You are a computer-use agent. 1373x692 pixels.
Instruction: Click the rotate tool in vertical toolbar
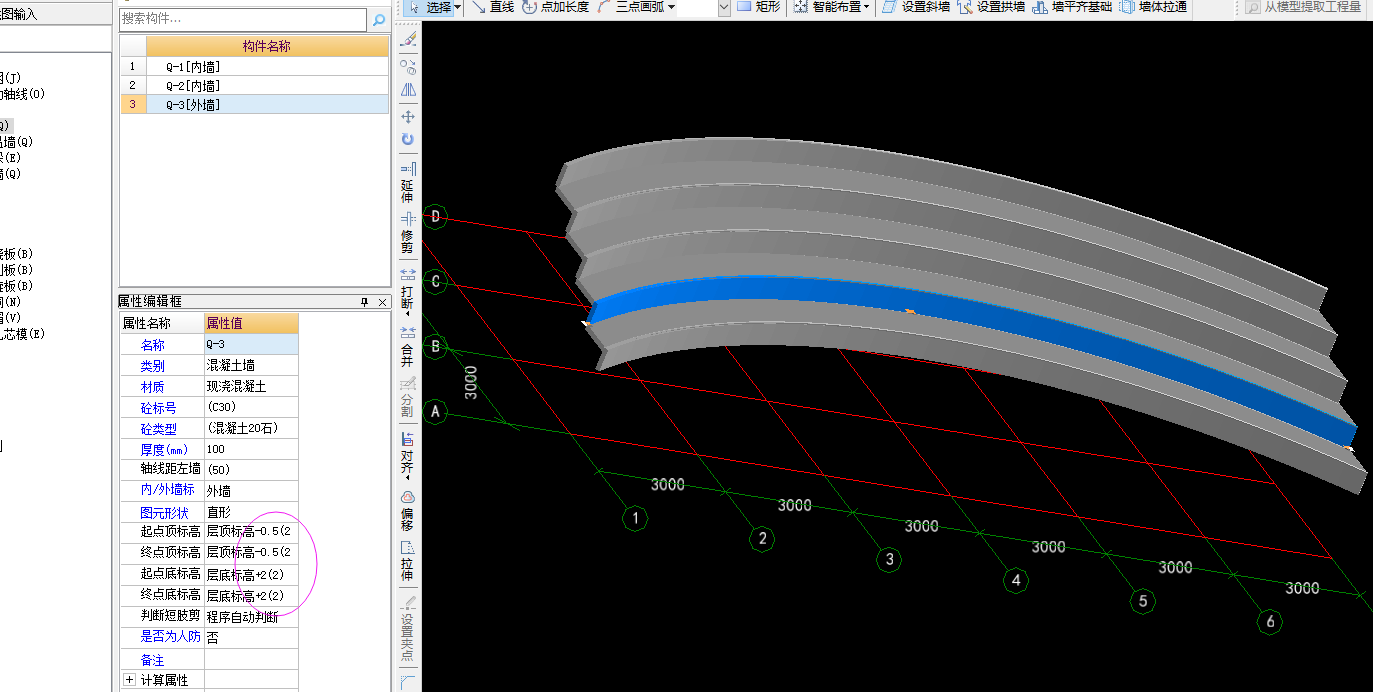tap(408, 140)
